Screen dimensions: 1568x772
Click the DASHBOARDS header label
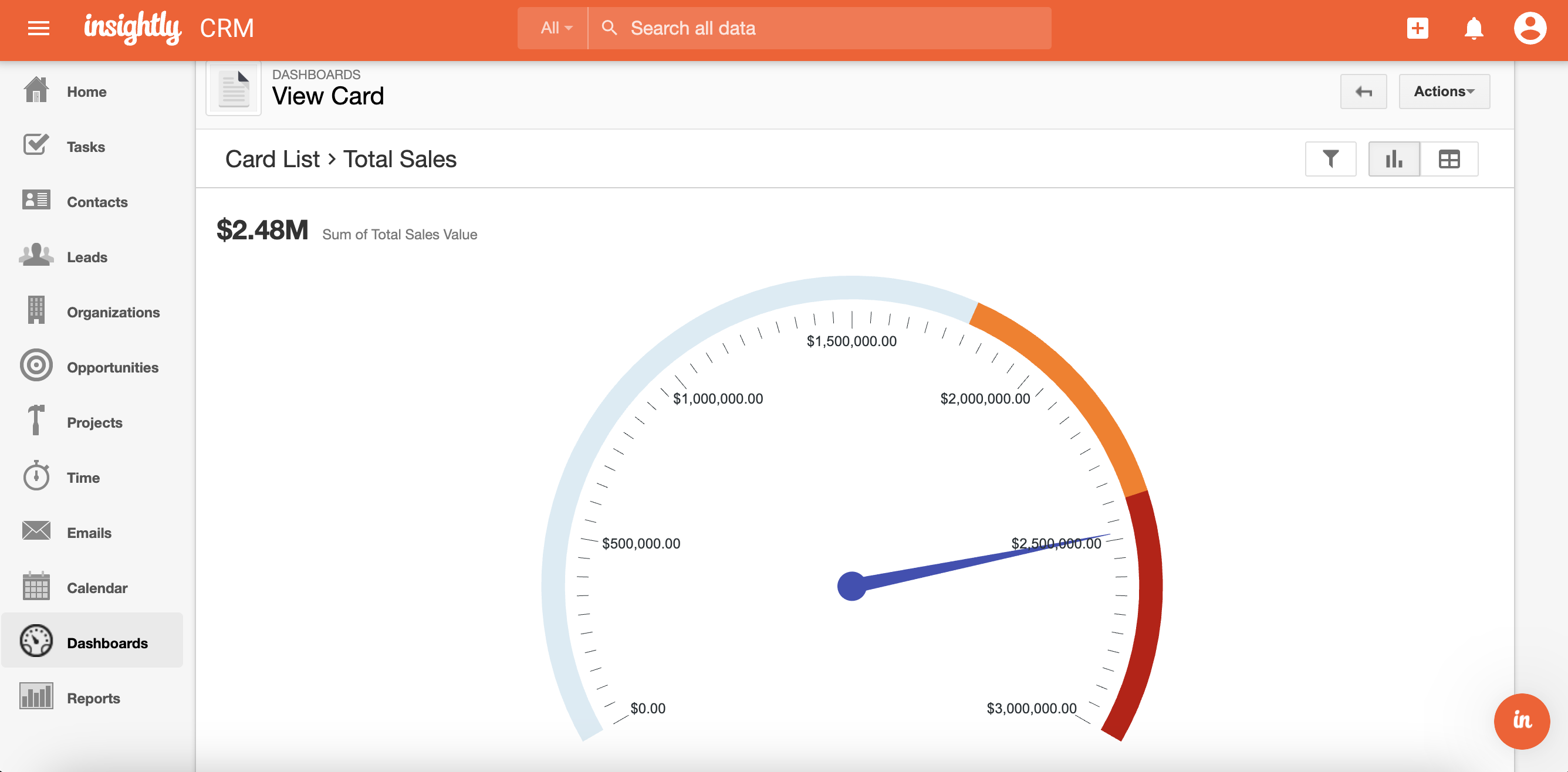[x=316, y=75]
